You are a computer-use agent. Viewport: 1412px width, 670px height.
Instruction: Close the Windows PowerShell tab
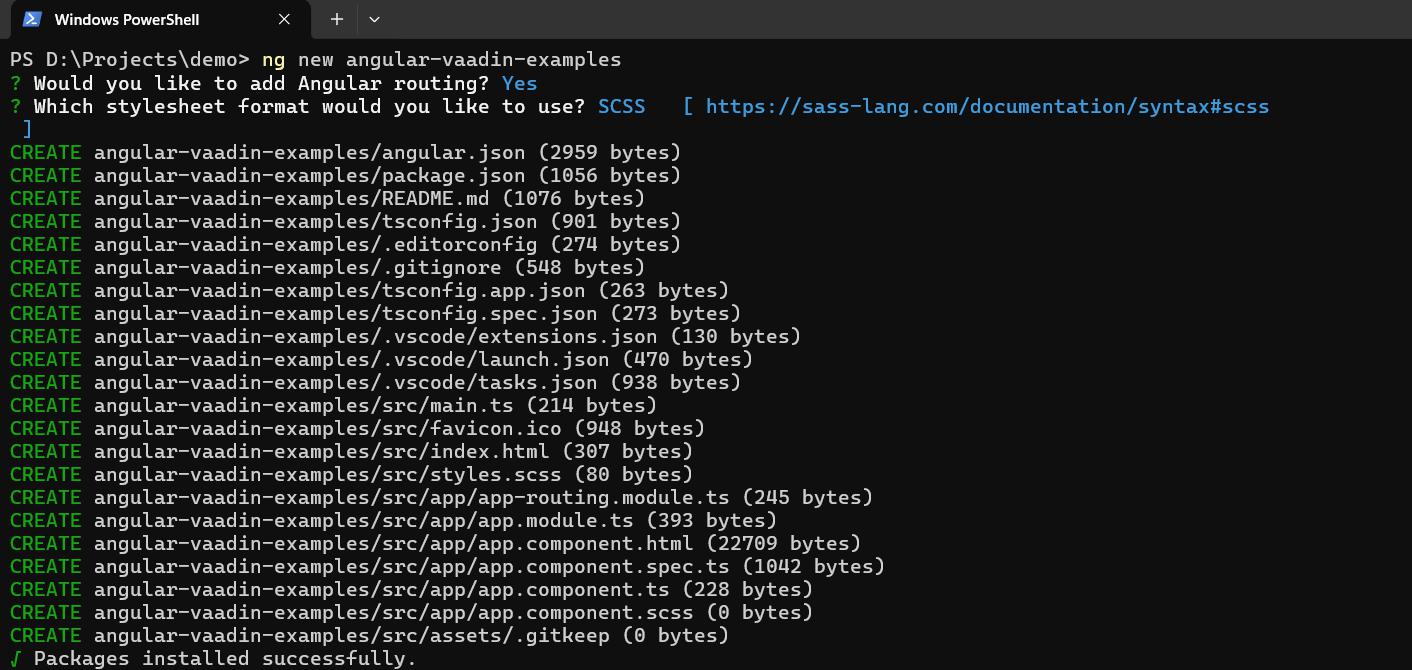283,19
